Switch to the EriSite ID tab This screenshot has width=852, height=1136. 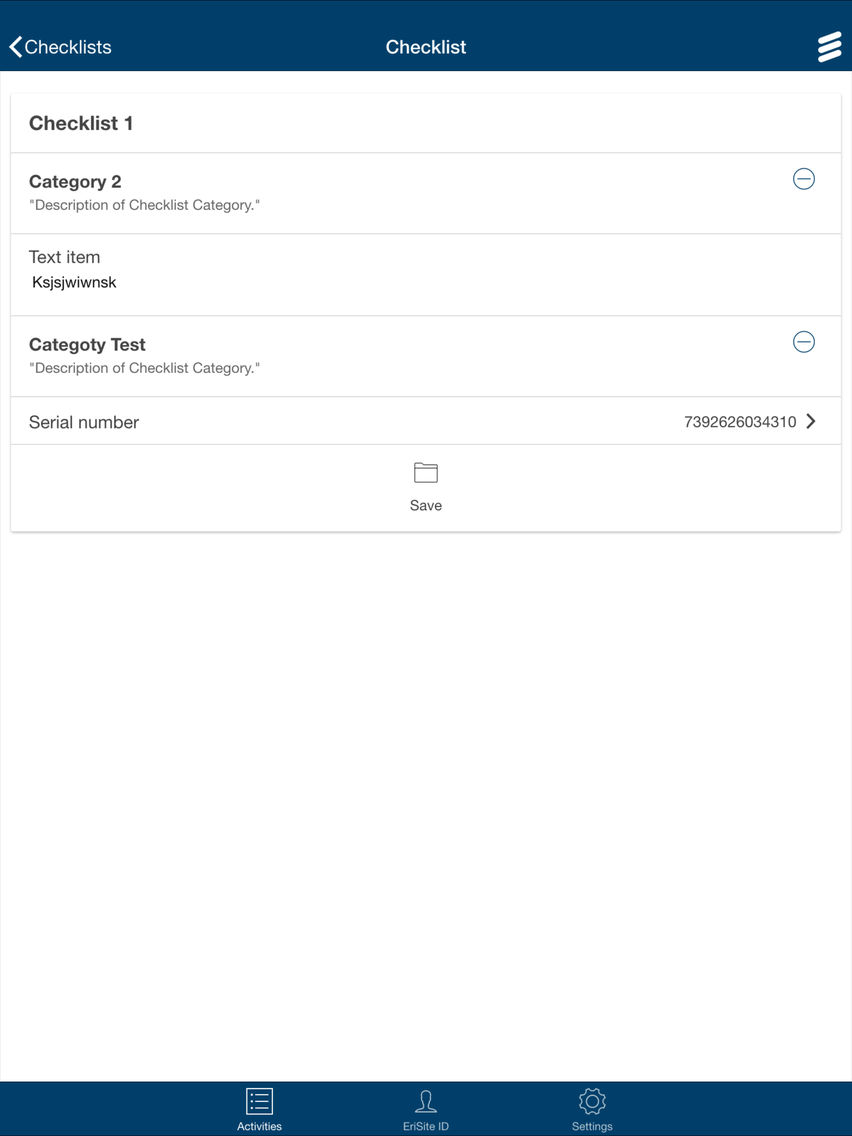point(425,1109)
